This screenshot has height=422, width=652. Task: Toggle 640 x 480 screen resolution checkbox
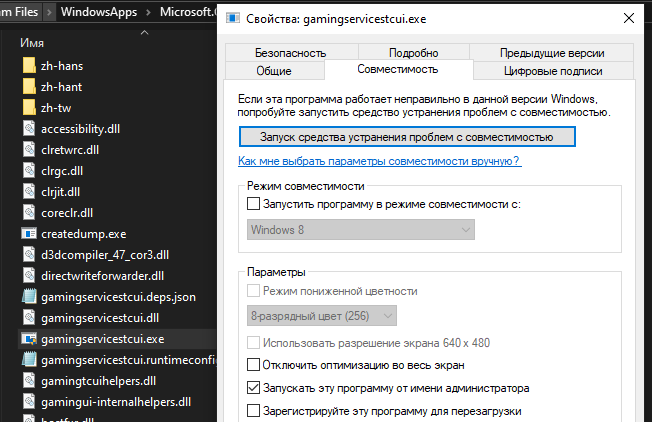(253, 343)
